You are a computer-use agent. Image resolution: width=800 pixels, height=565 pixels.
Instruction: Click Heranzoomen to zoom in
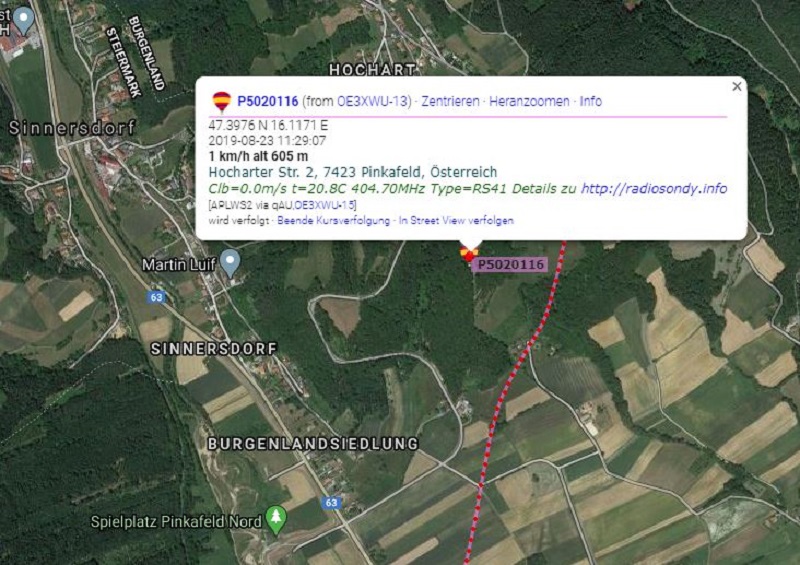point(529,101)
